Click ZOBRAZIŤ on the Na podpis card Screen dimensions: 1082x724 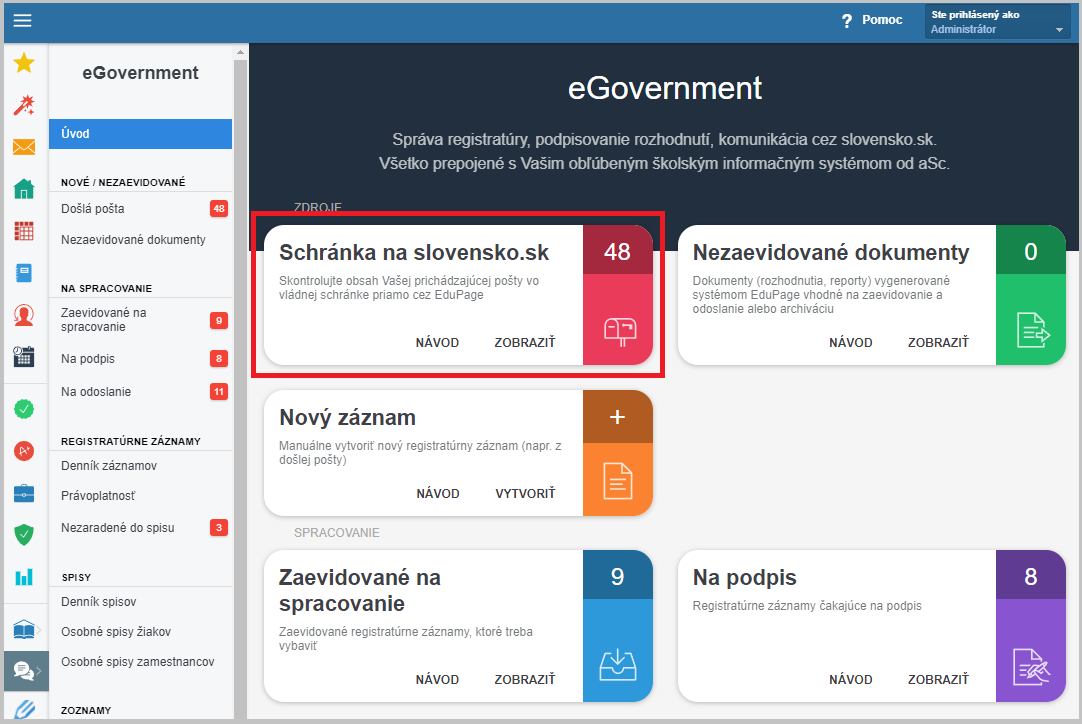[938, 680]
